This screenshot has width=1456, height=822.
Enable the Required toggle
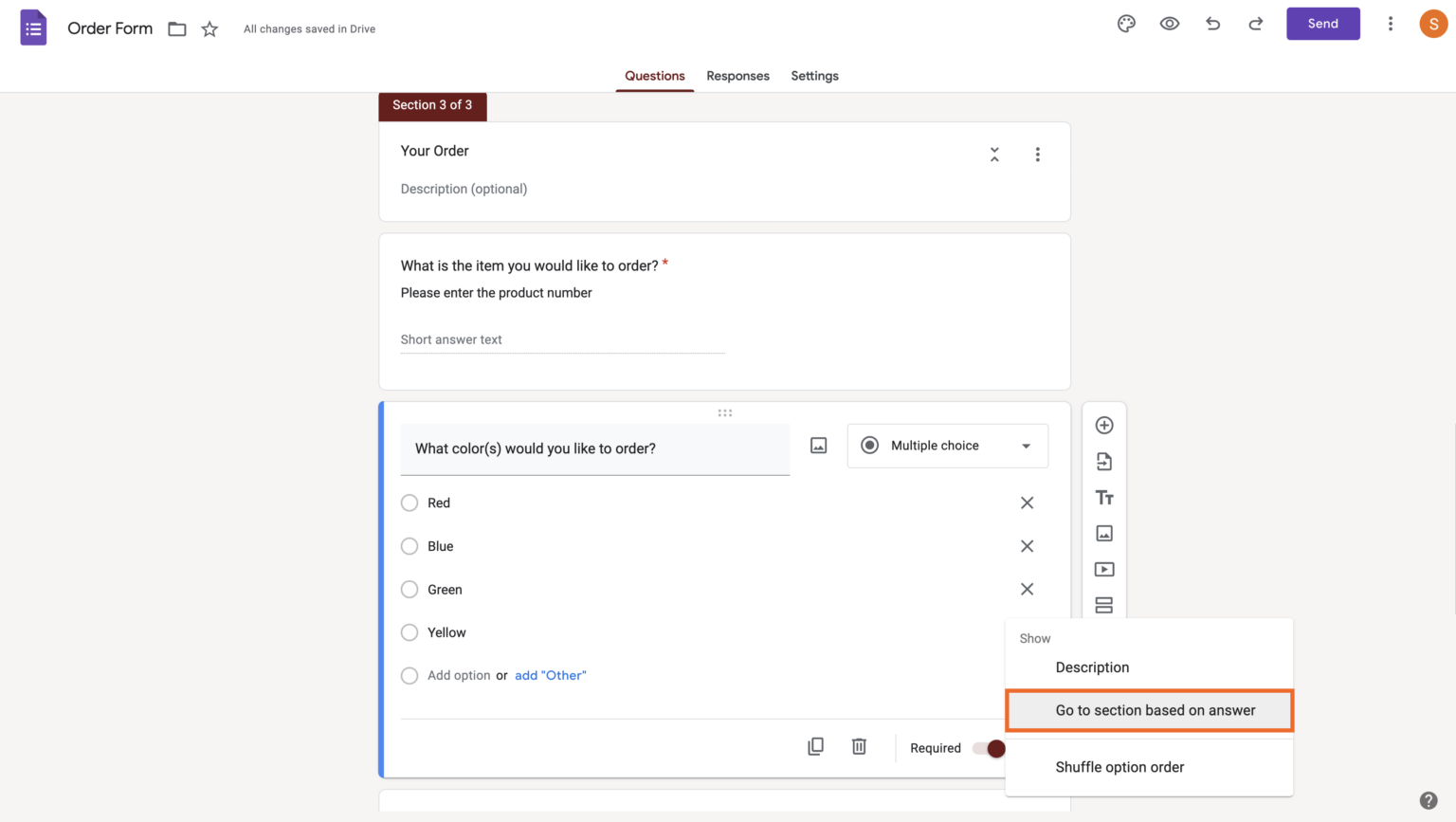coord(992,748)
